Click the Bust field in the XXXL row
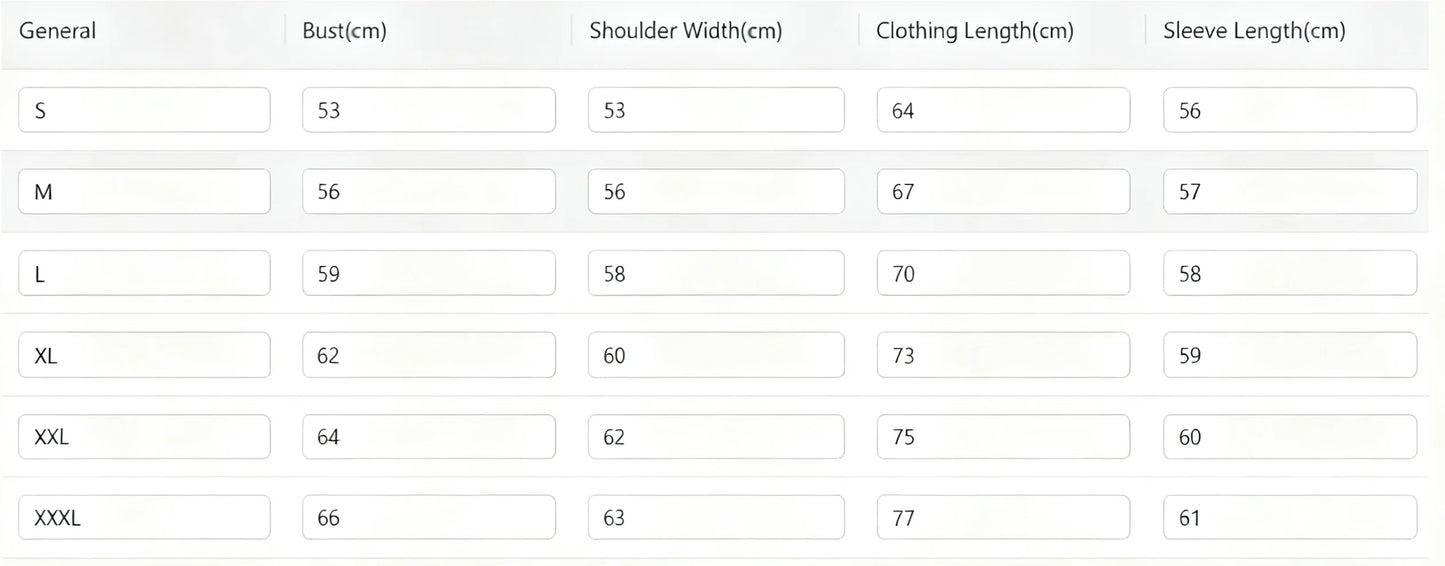This screenshot has width=1445, height=566. coord(428,518)
